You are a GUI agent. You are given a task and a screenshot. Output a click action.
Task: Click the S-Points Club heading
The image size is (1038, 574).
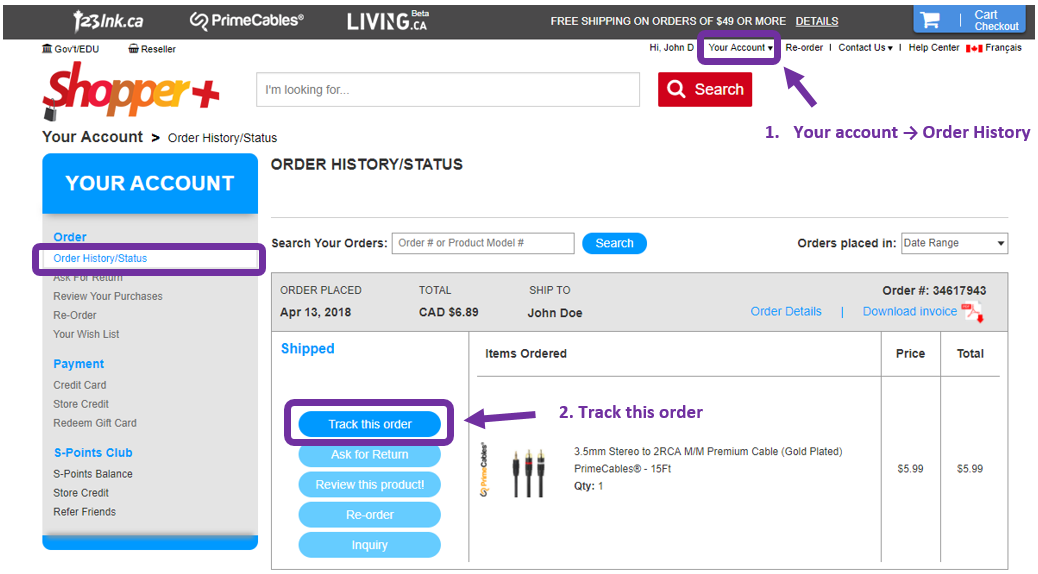tap(93, 453)
